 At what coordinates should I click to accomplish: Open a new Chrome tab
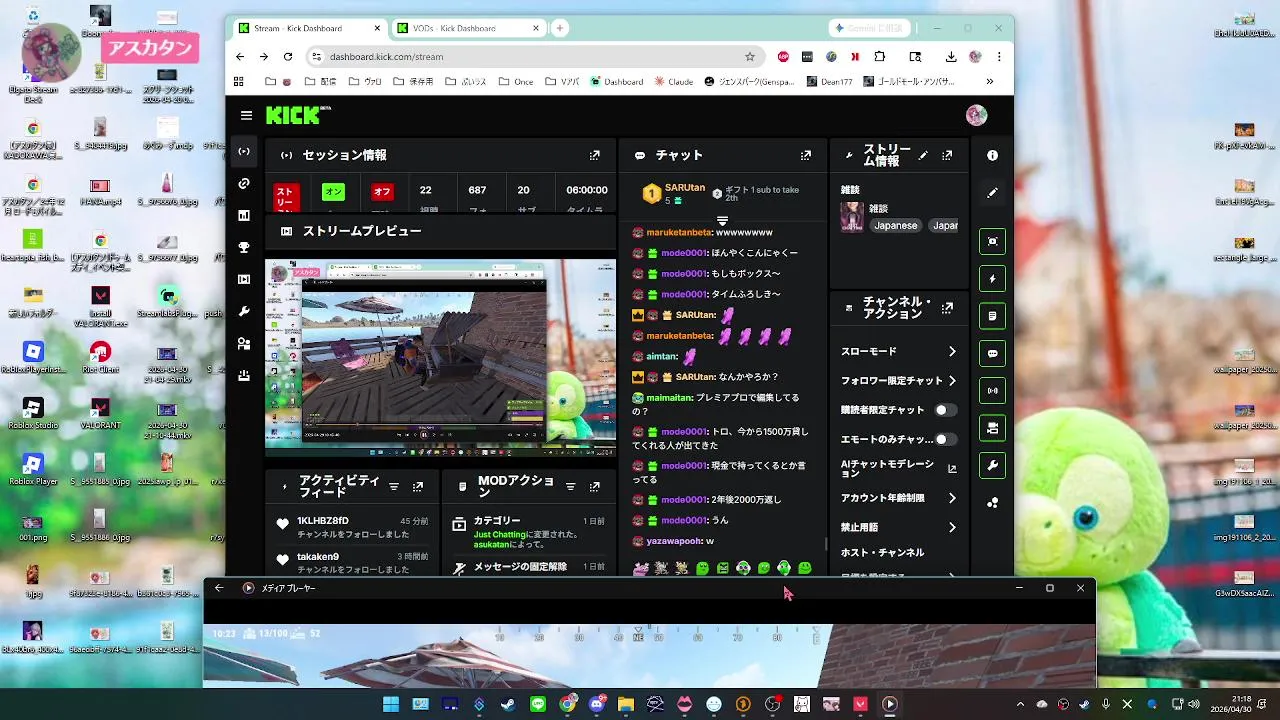560,28
